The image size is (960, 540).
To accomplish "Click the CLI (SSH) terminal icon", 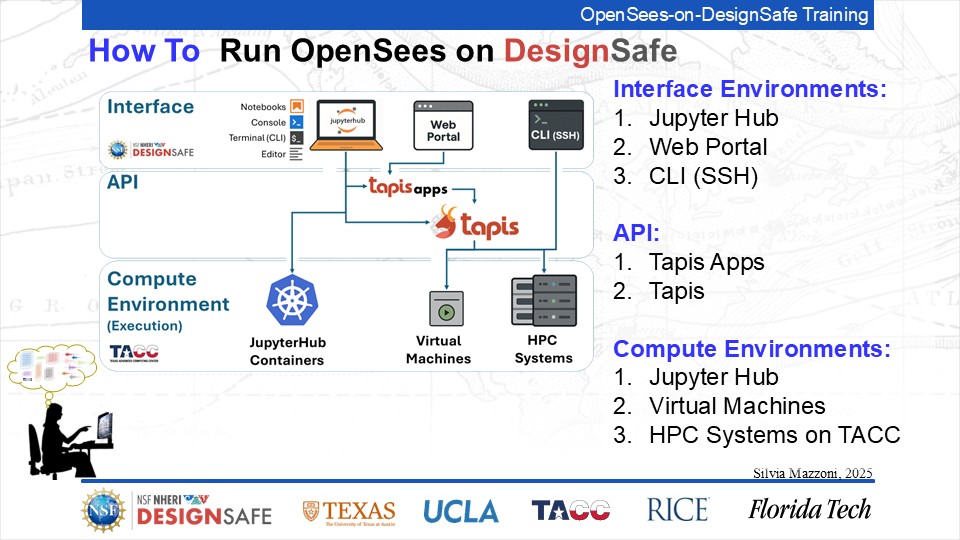I will point(555,126).
